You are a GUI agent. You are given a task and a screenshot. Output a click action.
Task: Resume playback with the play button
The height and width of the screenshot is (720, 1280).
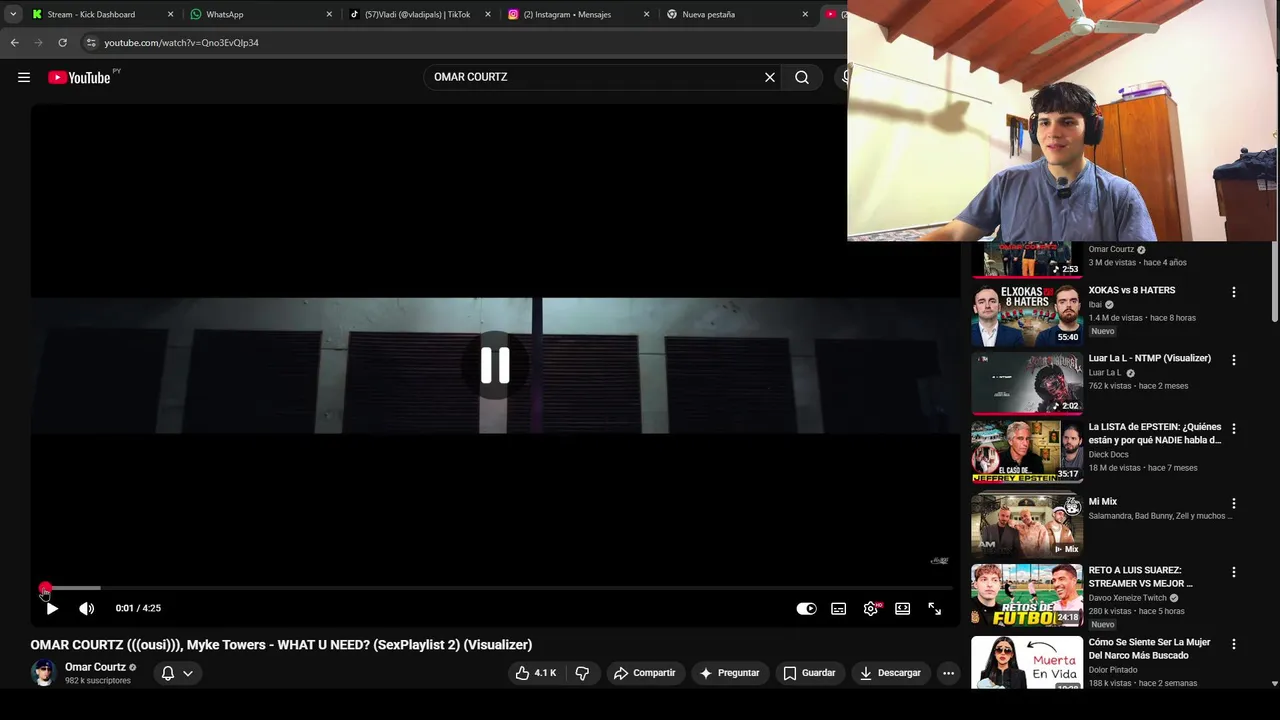click(52, 608)
